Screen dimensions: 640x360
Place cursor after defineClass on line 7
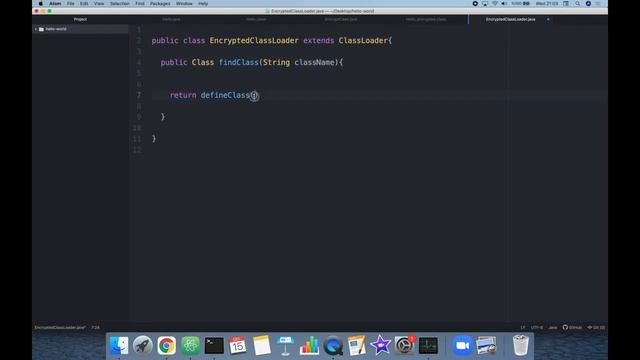pyautogui.click(x=250, y=96)
